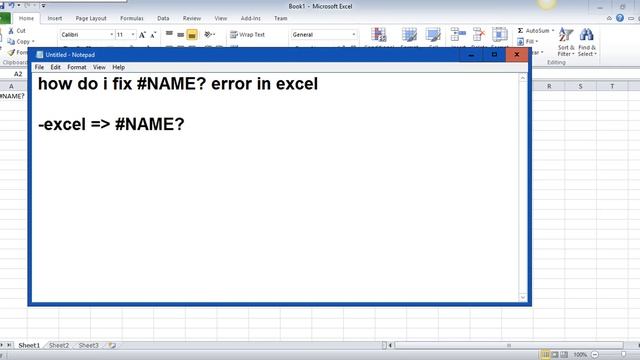This screenshot has height=360, width=640.
Task: Click the Copy icon in Clipboard group
Action: click(11, 42)
